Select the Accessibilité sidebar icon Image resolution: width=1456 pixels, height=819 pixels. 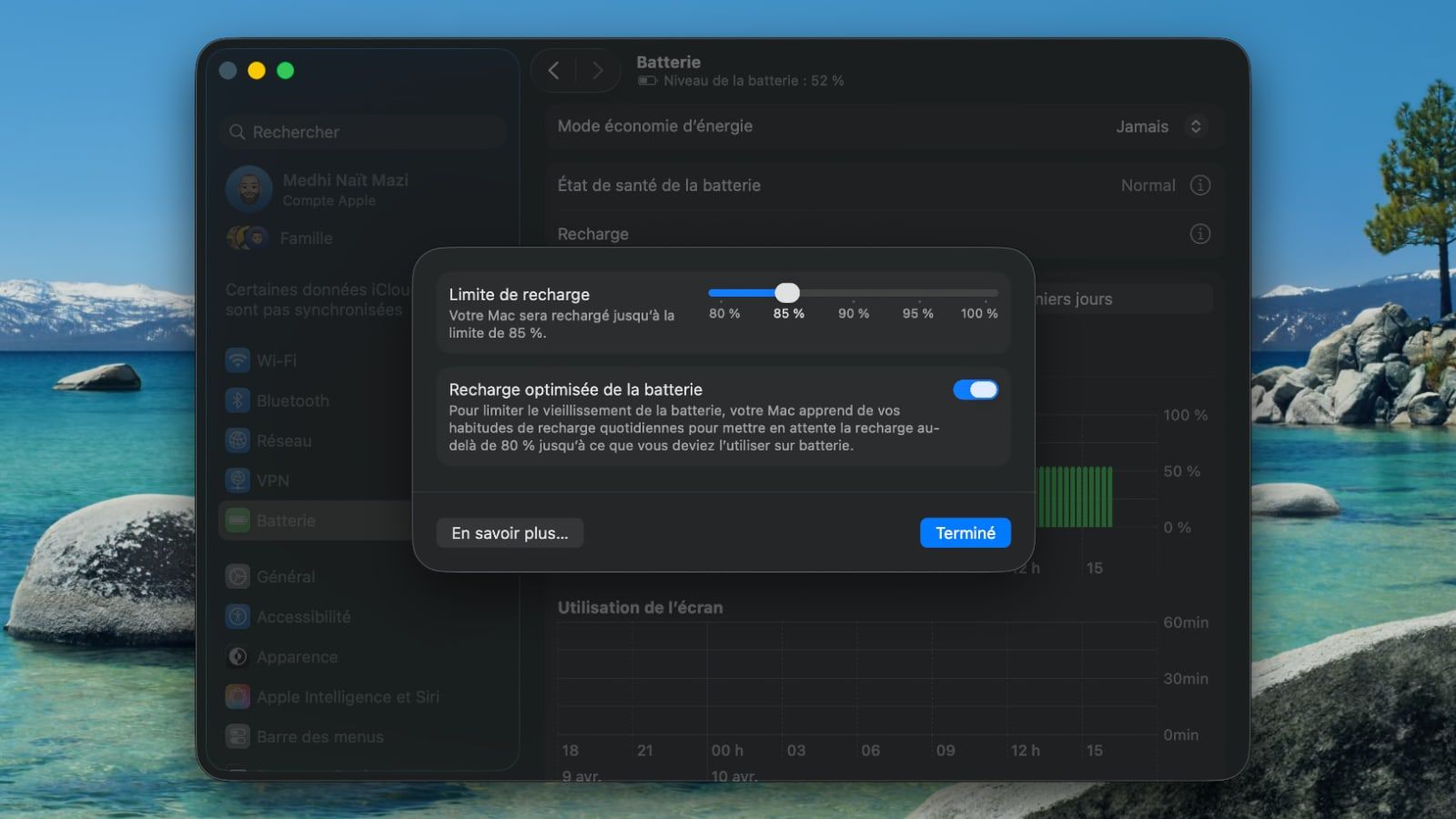point(238,616)
